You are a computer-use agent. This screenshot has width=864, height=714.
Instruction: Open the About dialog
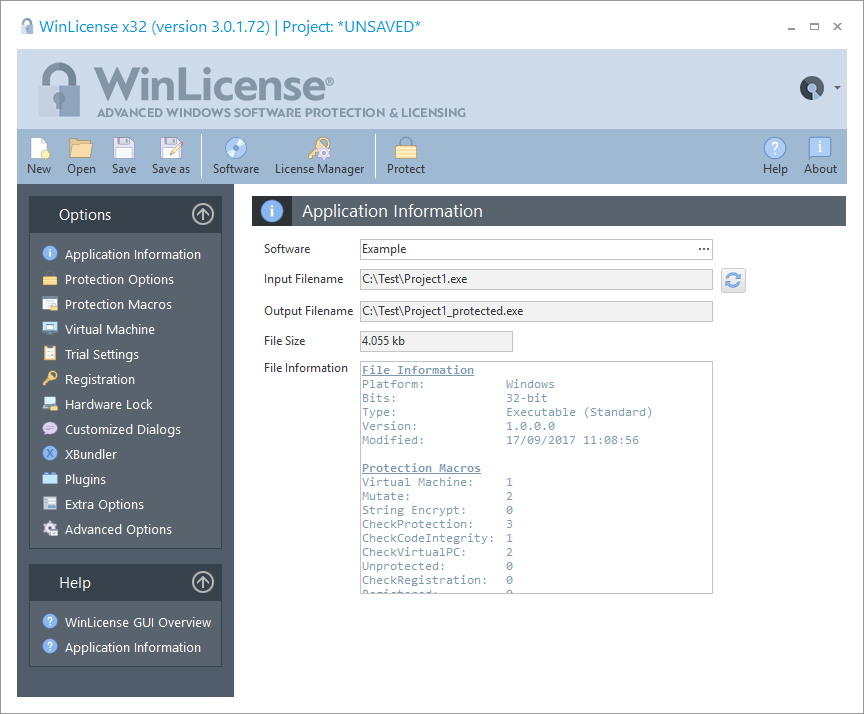tap(820, 155)
